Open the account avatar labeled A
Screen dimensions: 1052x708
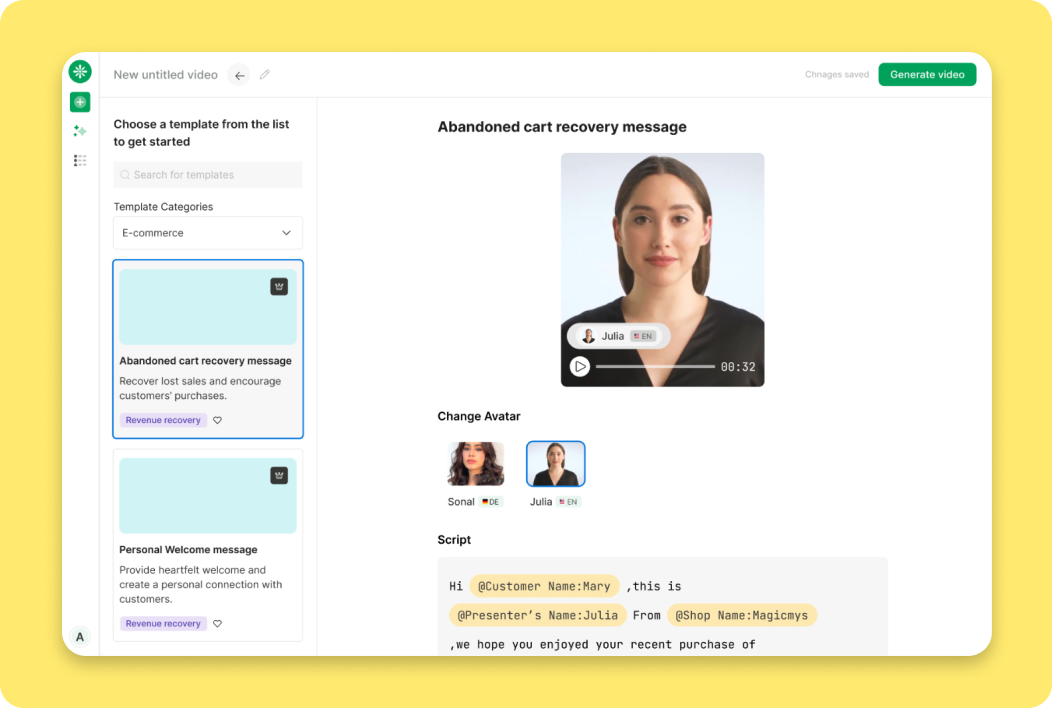pyautogui.click(x=80, y=637)
